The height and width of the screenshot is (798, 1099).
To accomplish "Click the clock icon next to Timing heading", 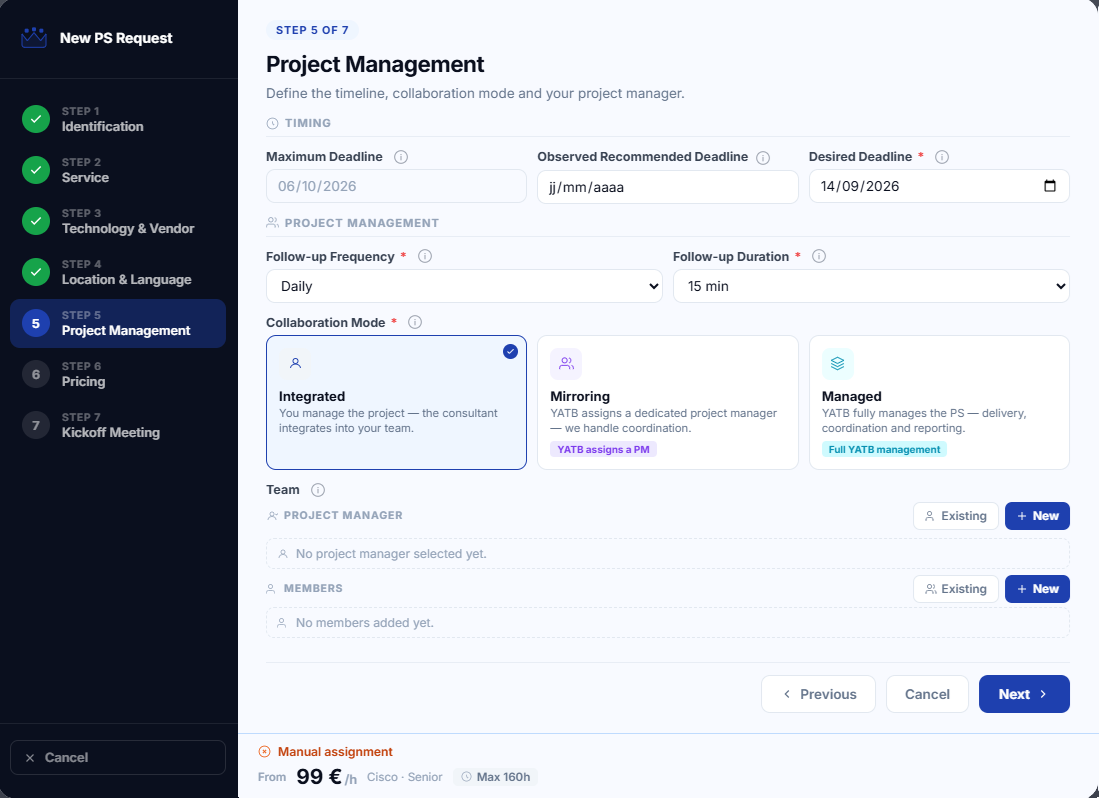I will coord(273,123).
